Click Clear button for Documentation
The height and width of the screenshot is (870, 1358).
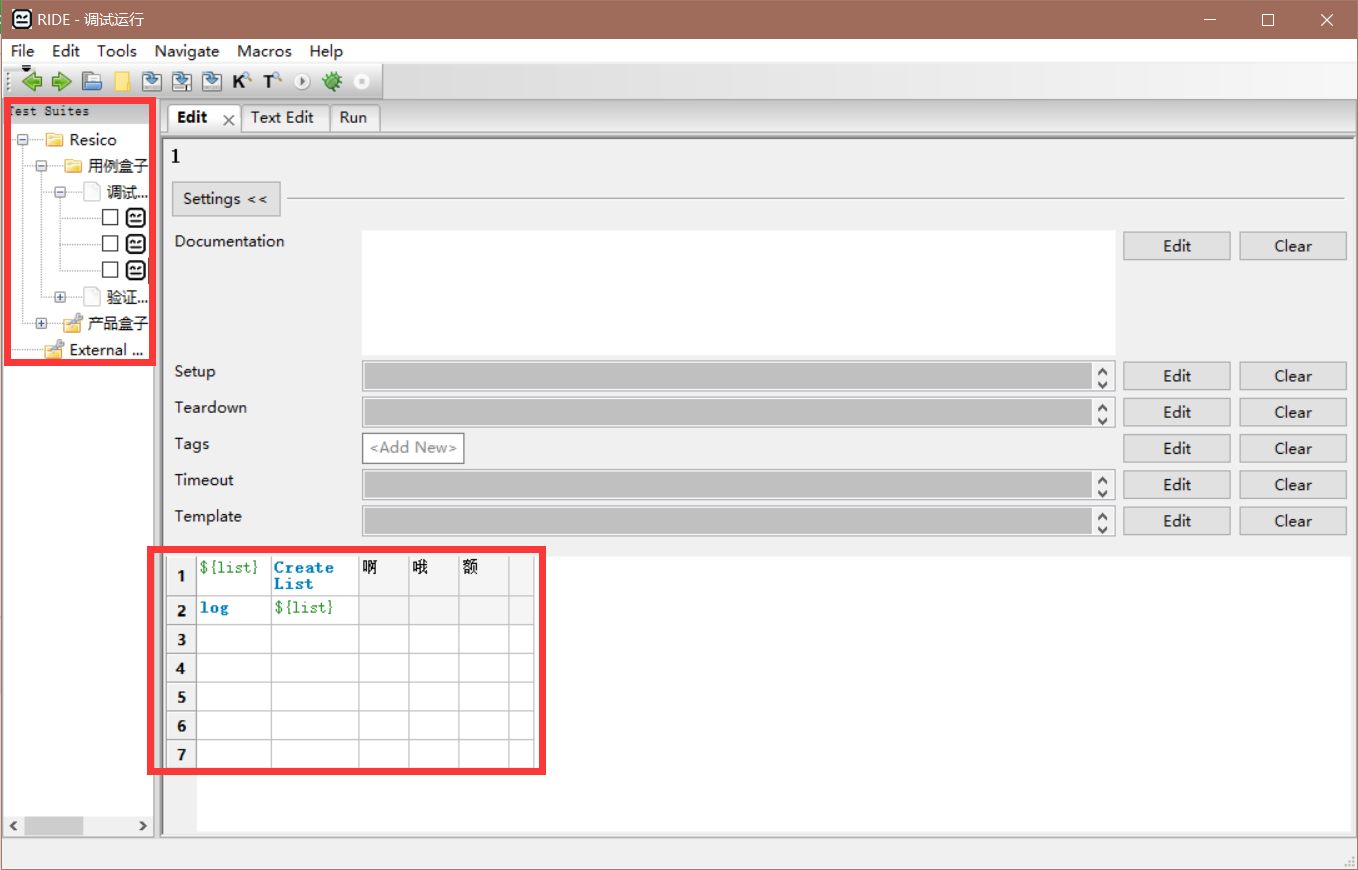tap(1293, 246)
